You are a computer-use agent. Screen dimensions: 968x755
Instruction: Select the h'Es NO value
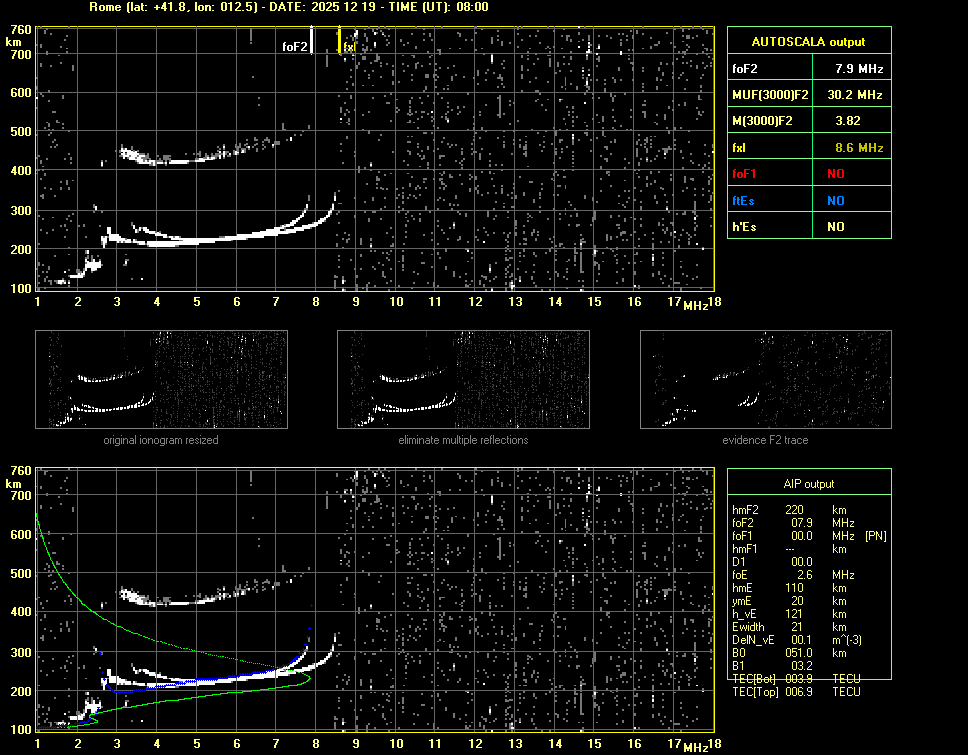[835, 227]
